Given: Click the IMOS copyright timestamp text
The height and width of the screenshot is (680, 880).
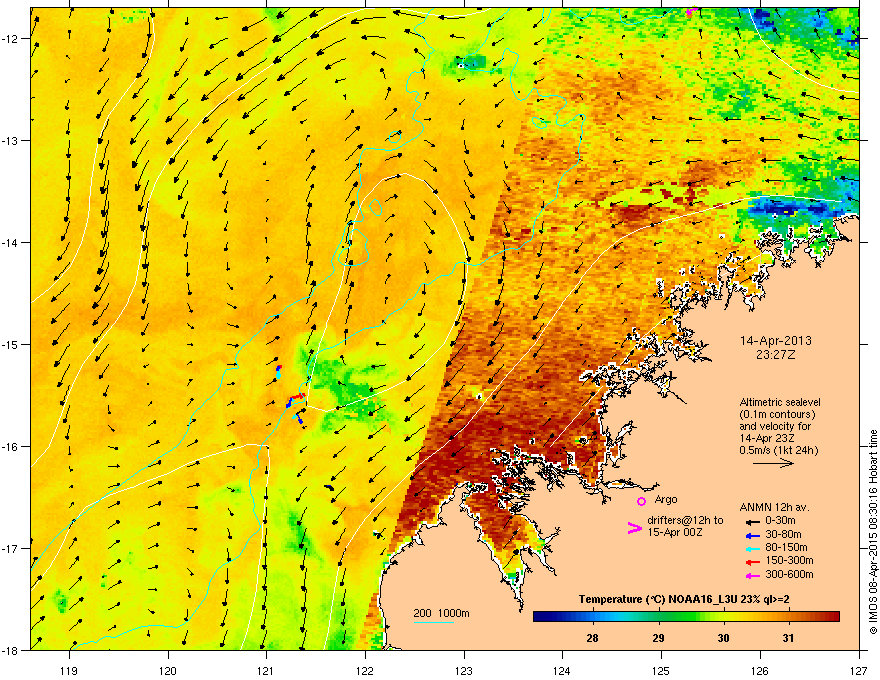Looking at the screenshot, I should [x=873, y=532].
